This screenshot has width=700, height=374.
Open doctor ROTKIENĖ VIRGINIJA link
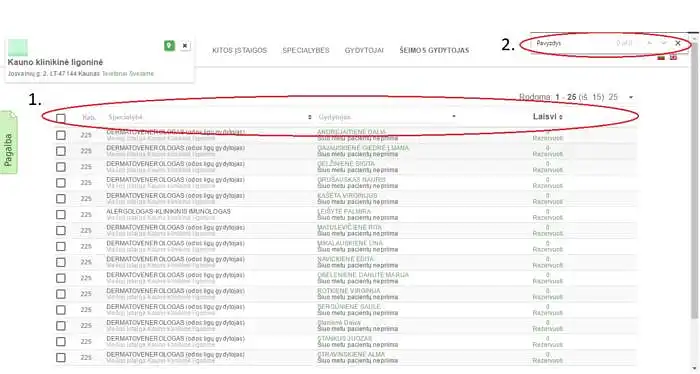click(349, 291)
